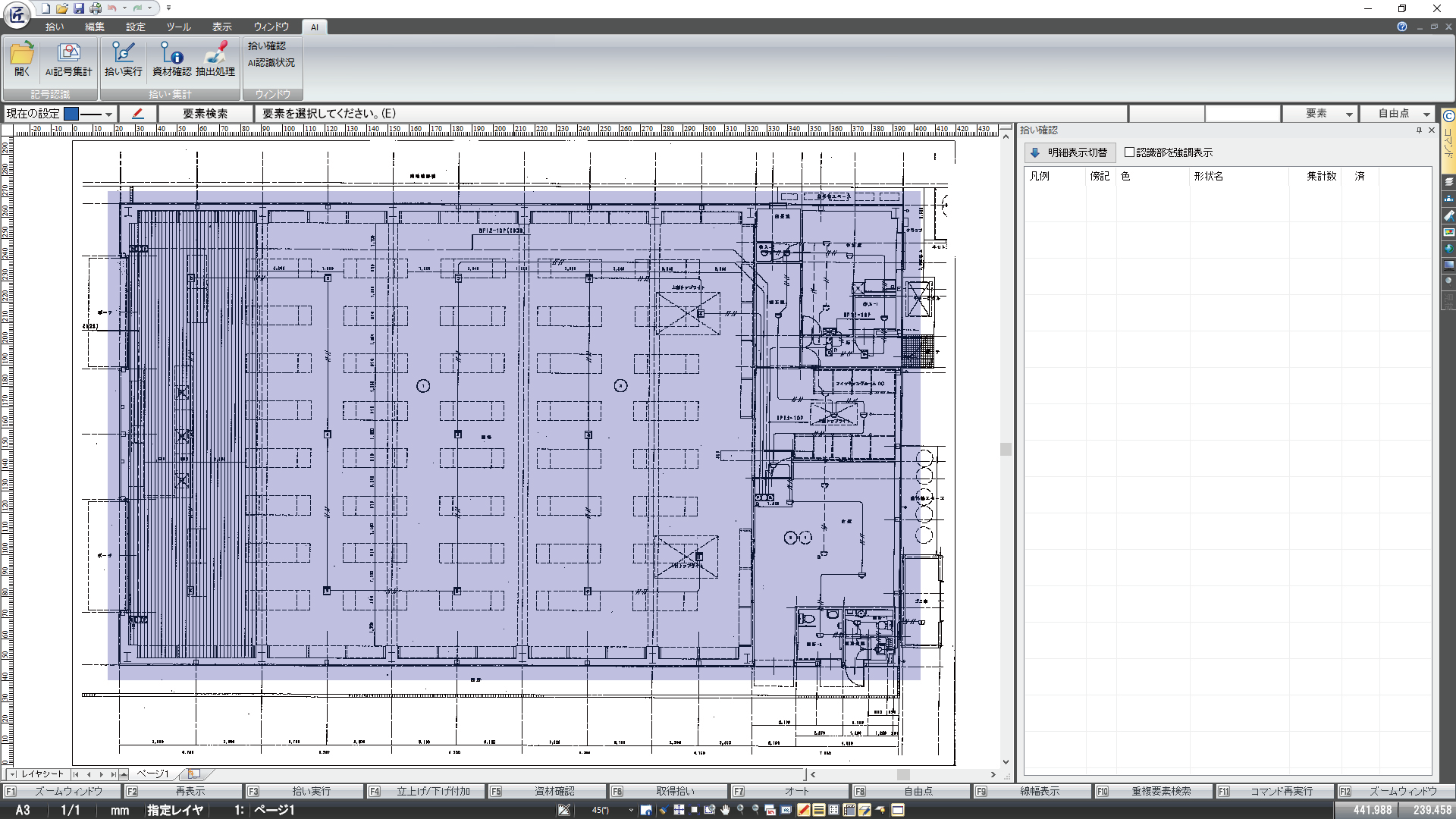Click the magnifier icon on right sidebar

pyautogui.click(x=1448, y=281)
